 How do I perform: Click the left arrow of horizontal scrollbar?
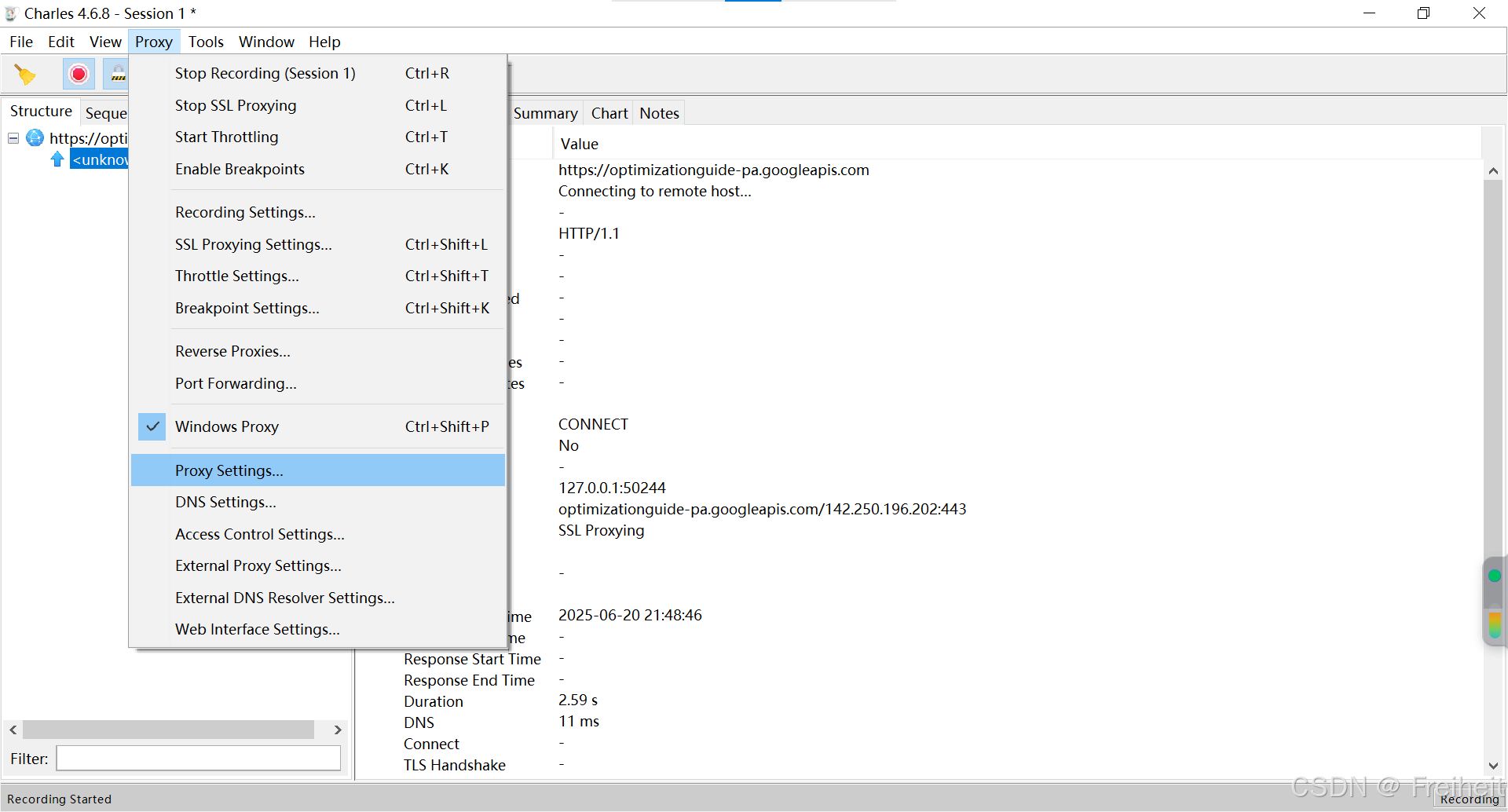(x=13, y=730)
